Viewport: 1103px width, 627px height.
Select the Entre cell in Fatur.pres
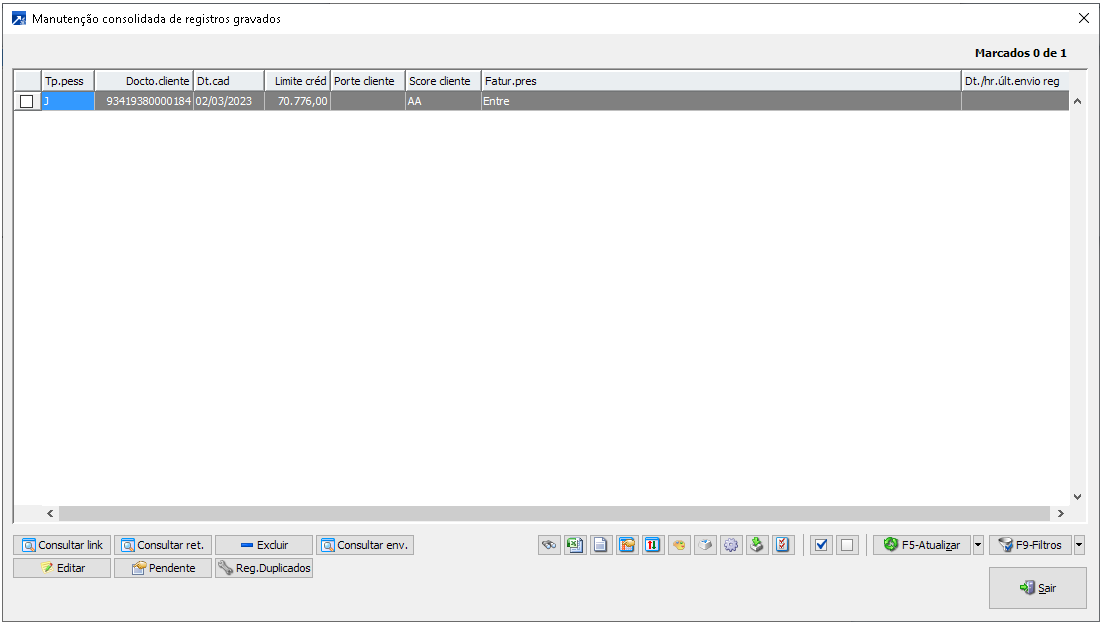pyautogui.click(x=721, y=101)
